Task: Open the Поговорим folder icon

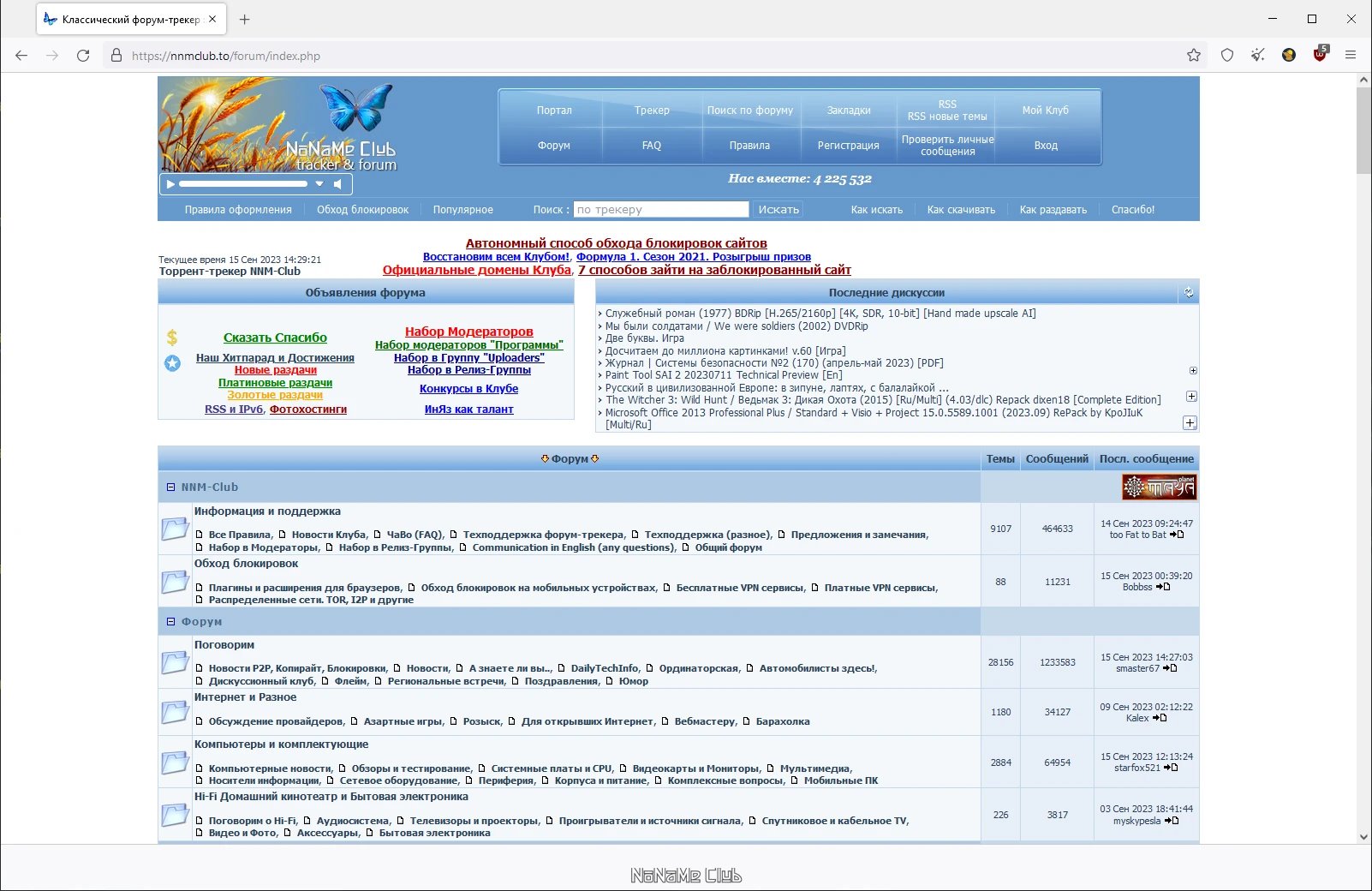Action: pyautogui.click(x=176, y=662)
